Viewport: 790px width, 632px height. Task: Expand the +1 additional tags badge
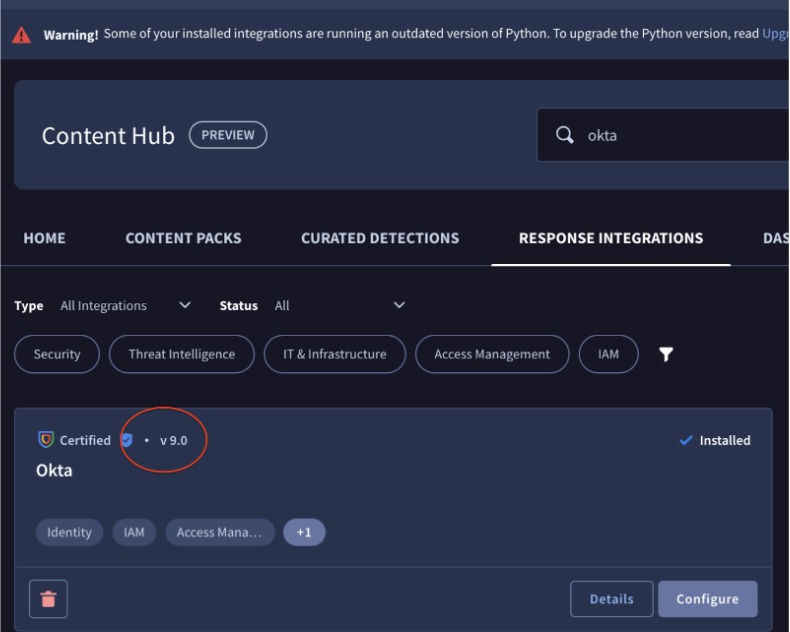(x=304, y=532)
